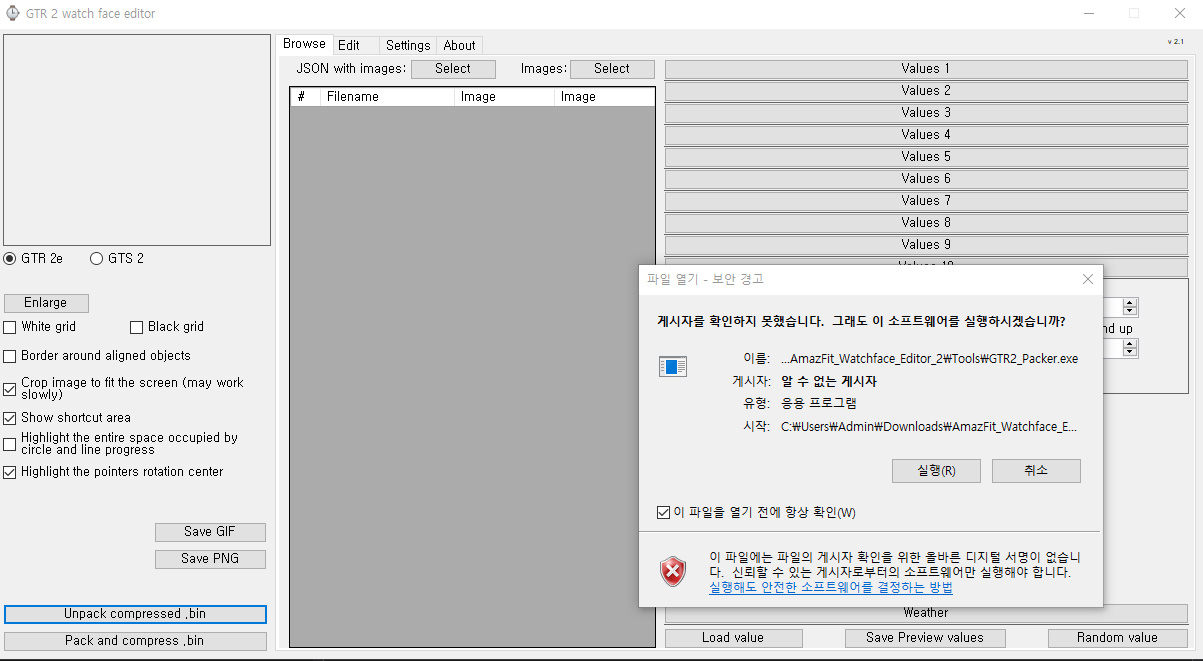Click Pack and compress .bin button
Screen dimensions: 1203x661
click(x=135, y=641)
